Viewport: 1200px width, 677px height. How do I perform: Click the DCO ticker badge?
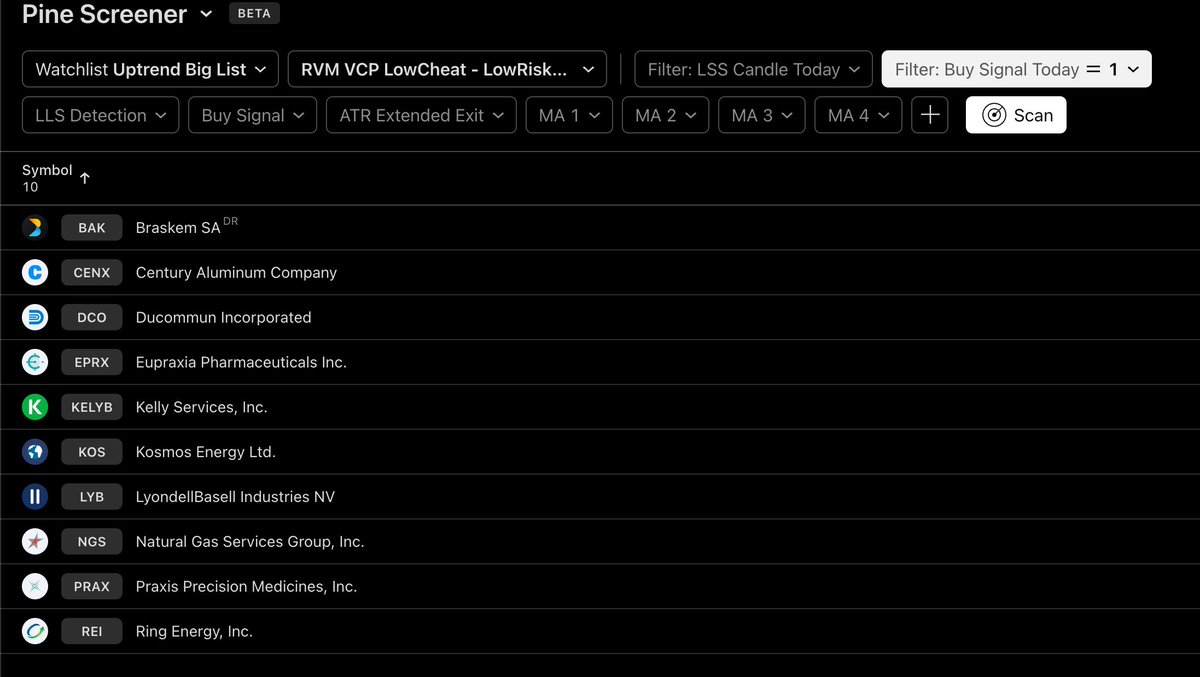coord(92,317)
